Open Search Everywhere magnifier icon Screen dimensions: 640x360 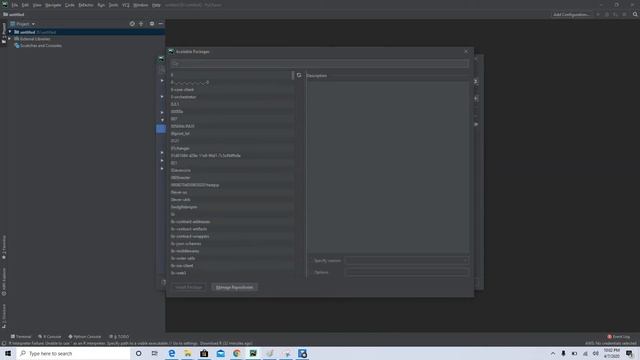(x=635, y=14)
